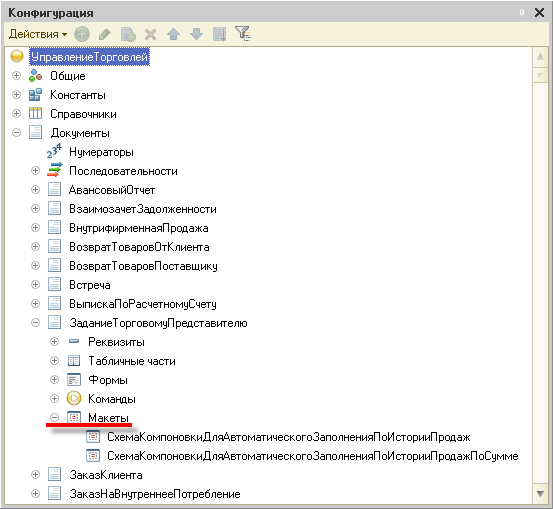Screen dimensions: 553x509
Task: Expand the ЗаказКлиента document
Action: (x=35, y=475)
